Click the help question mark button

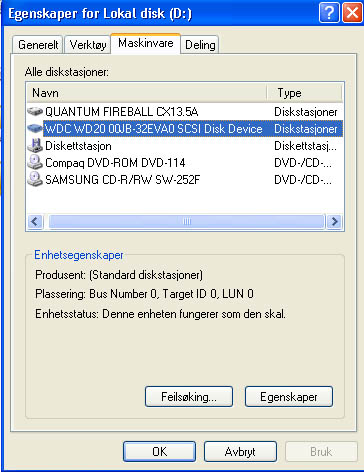pyautogui.click(x=329, y=13)
